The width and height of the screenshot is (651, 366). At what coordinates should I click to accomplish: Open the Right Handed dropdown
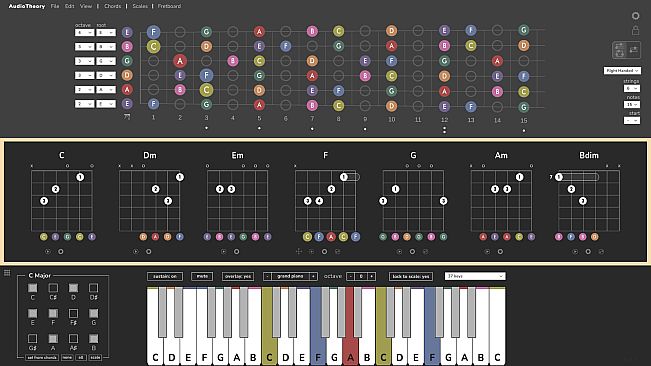(x=622, y=71)
